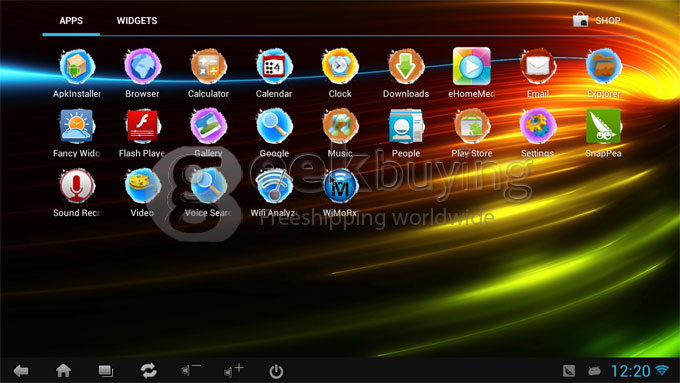Open the People contacts app
This screenshot has width=680, height=383.
point(406,134)
